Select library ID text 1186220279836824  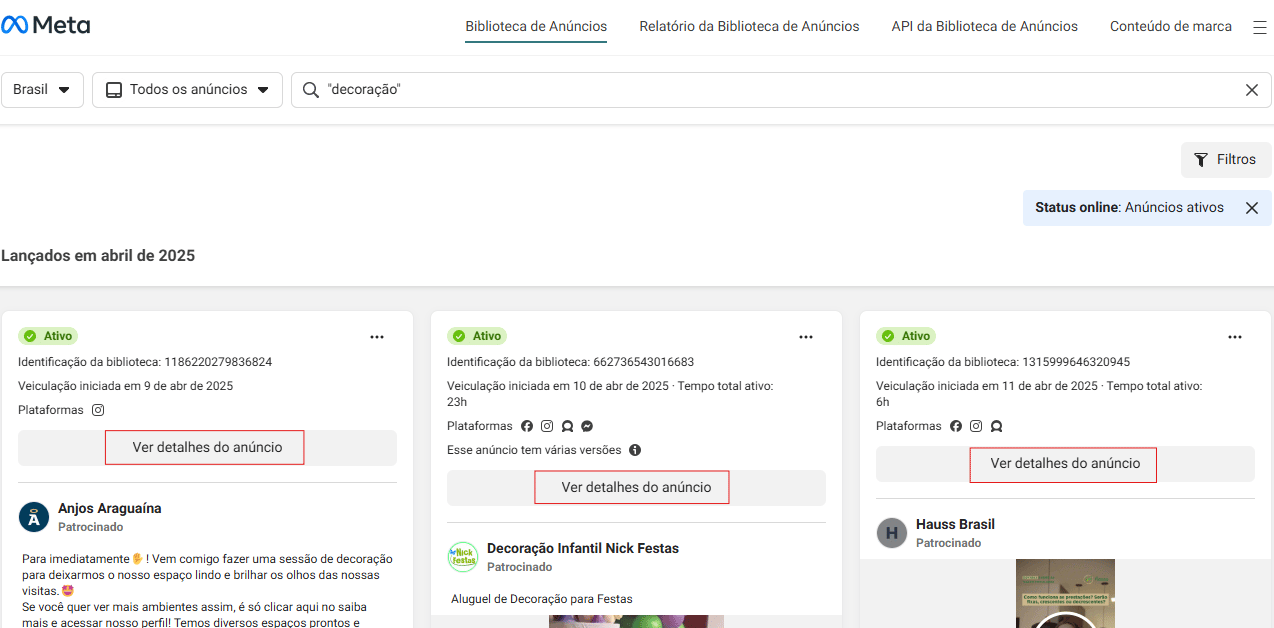(218, 362)
